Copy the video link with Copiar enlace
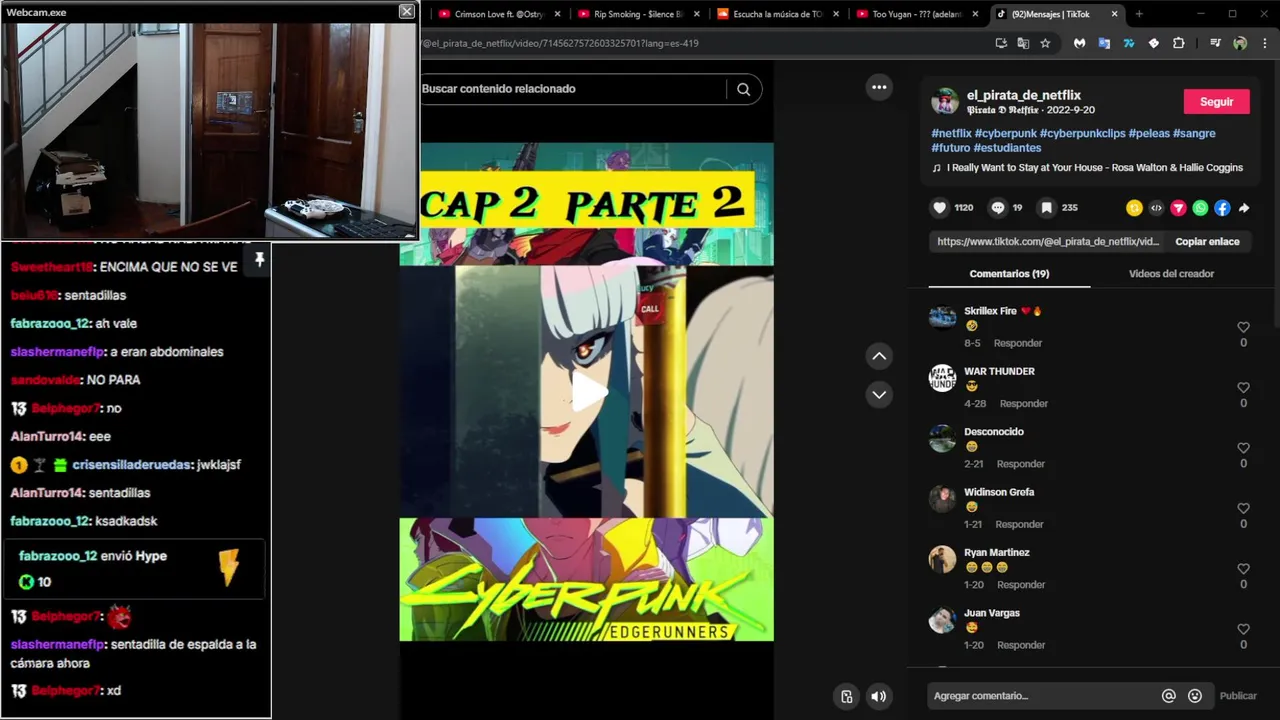1280x720 pixels. (1207, 242)
